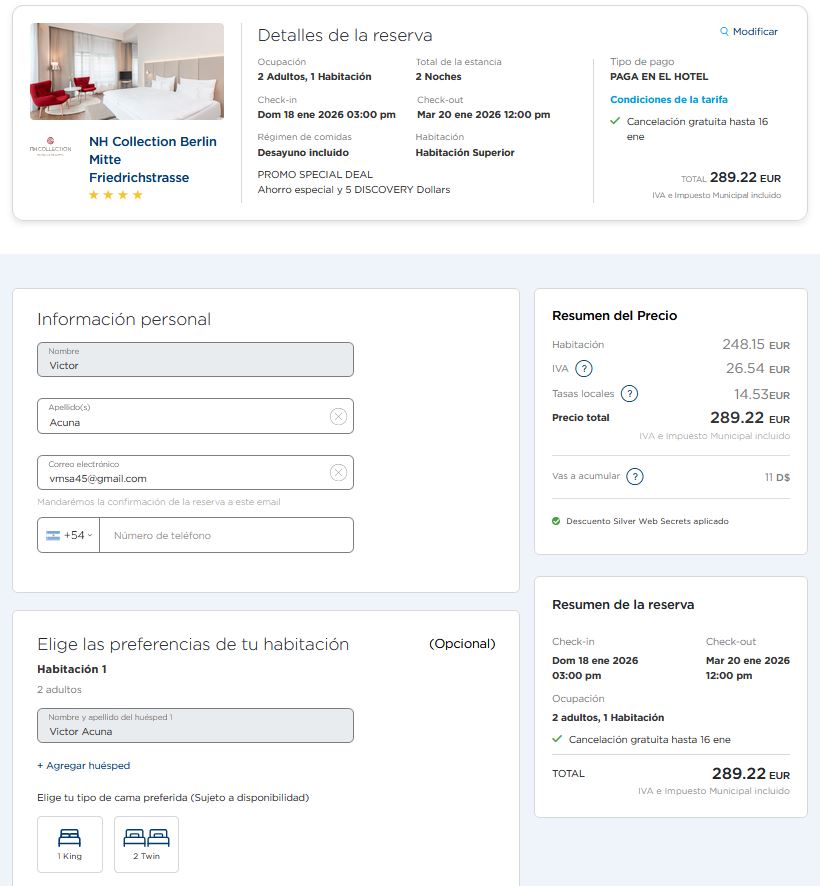This screenshot has width=820, height=886.
Task: Clear the Apellido(s) field with X icon
Action: (x=338, y=417)
